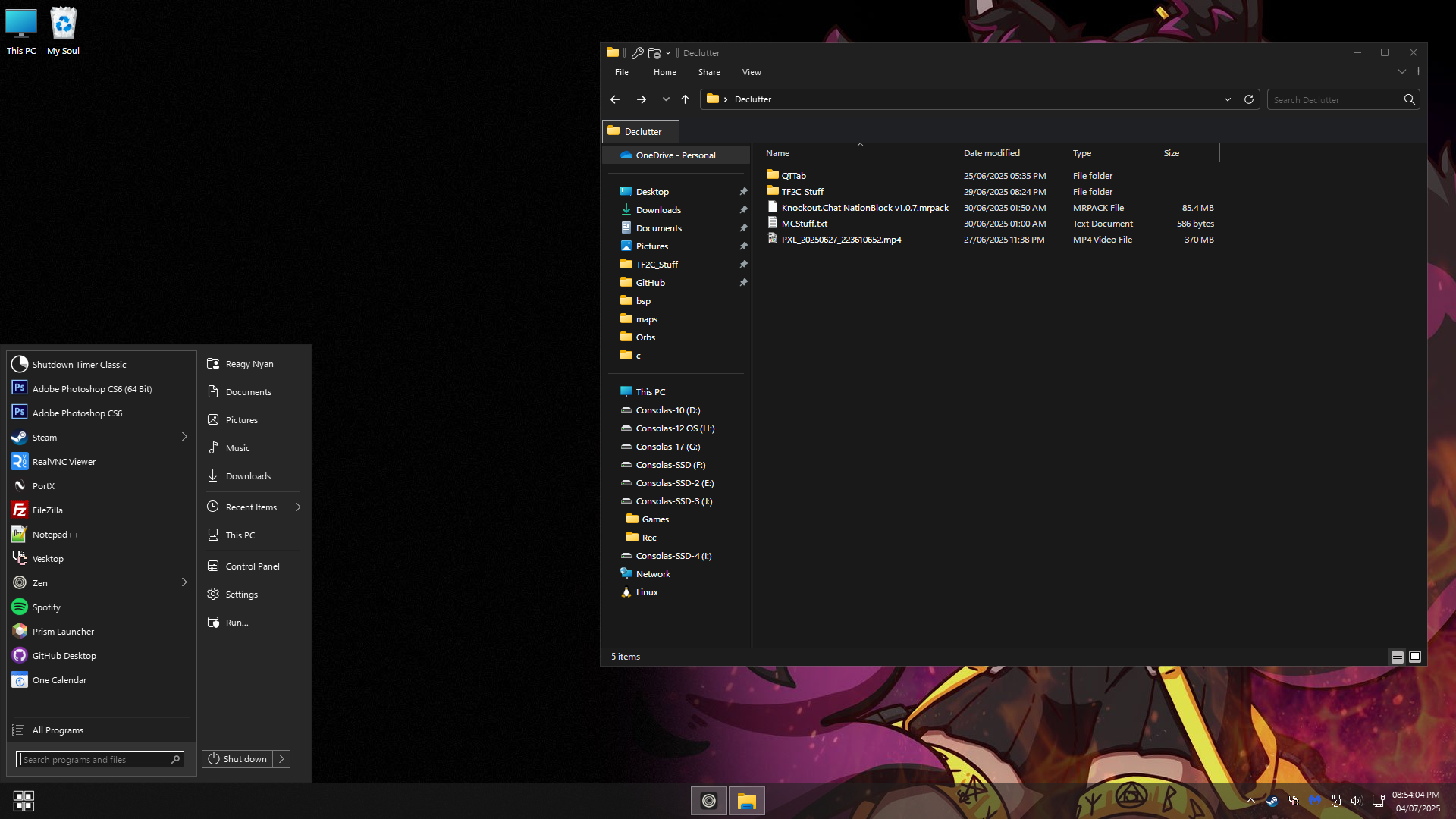Image resolution: width=1456 pixels, height=819 pixels.
Task: Open OneDrive - Personal in navigation pane
Action: 676,155
